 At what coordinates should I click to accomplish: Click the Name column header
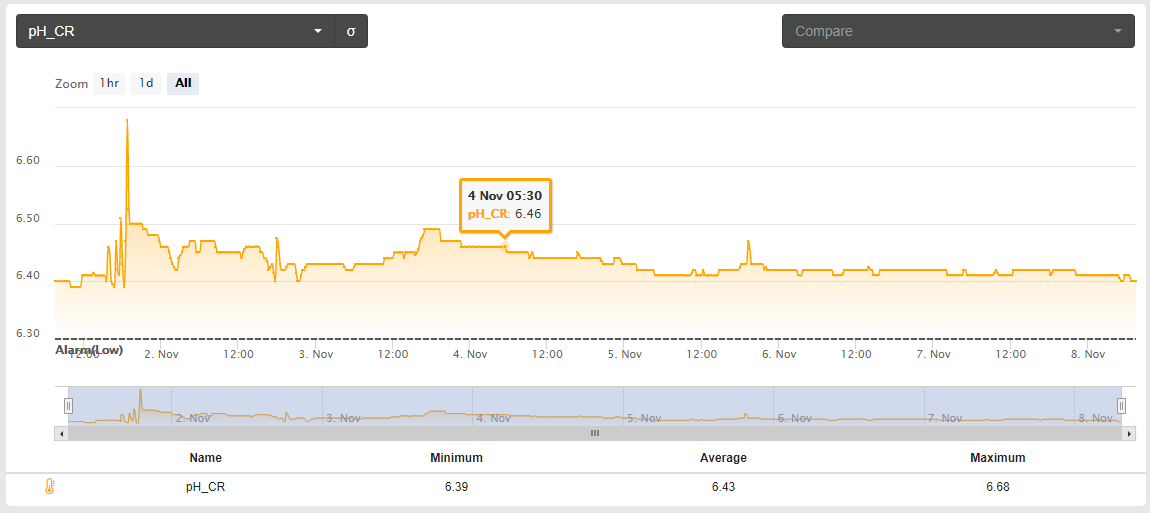(205, 458)
